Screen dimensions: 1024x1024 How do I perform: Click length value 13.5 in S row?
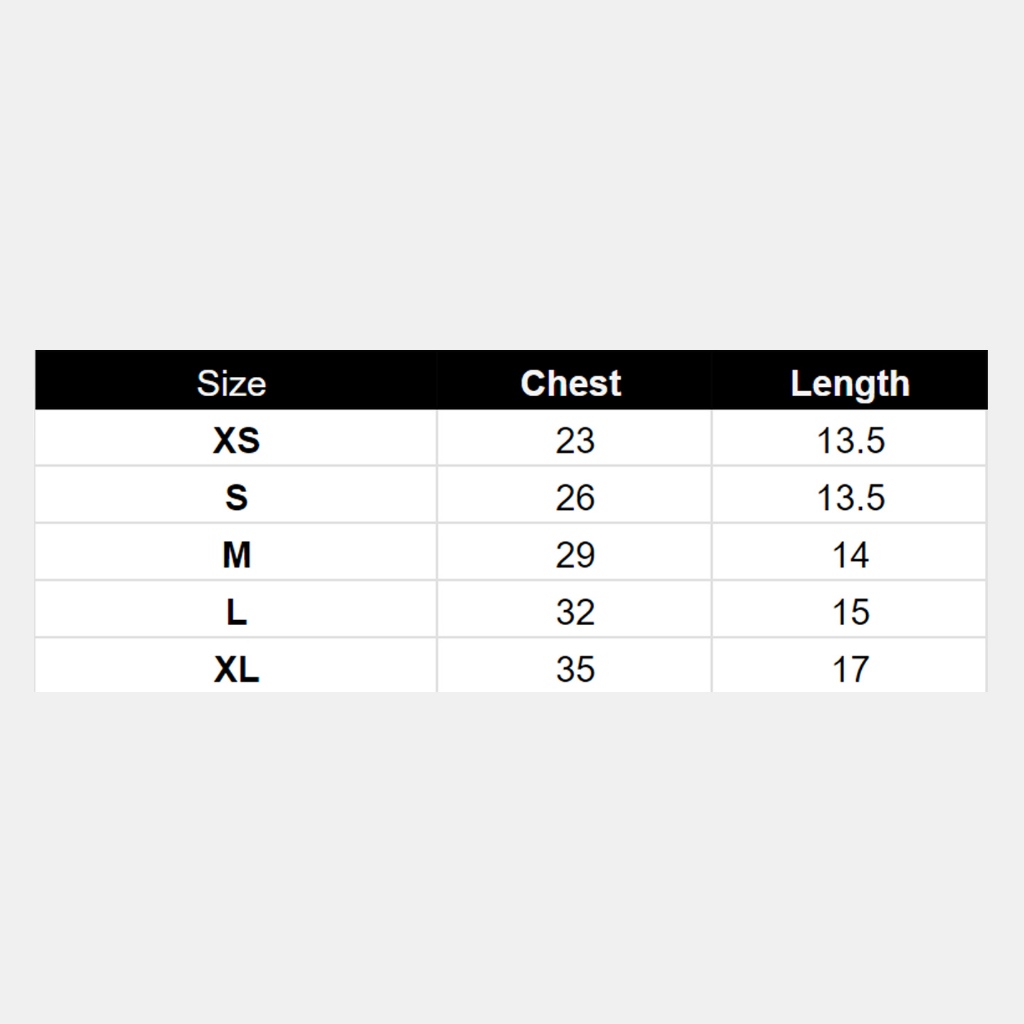coord(850,496)
